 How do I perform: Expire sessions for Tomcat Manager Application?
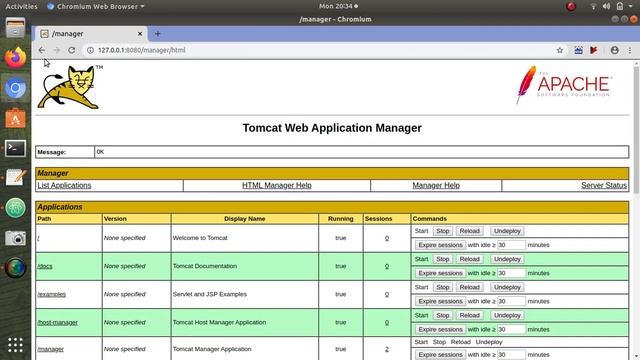(x=440, y=355)
